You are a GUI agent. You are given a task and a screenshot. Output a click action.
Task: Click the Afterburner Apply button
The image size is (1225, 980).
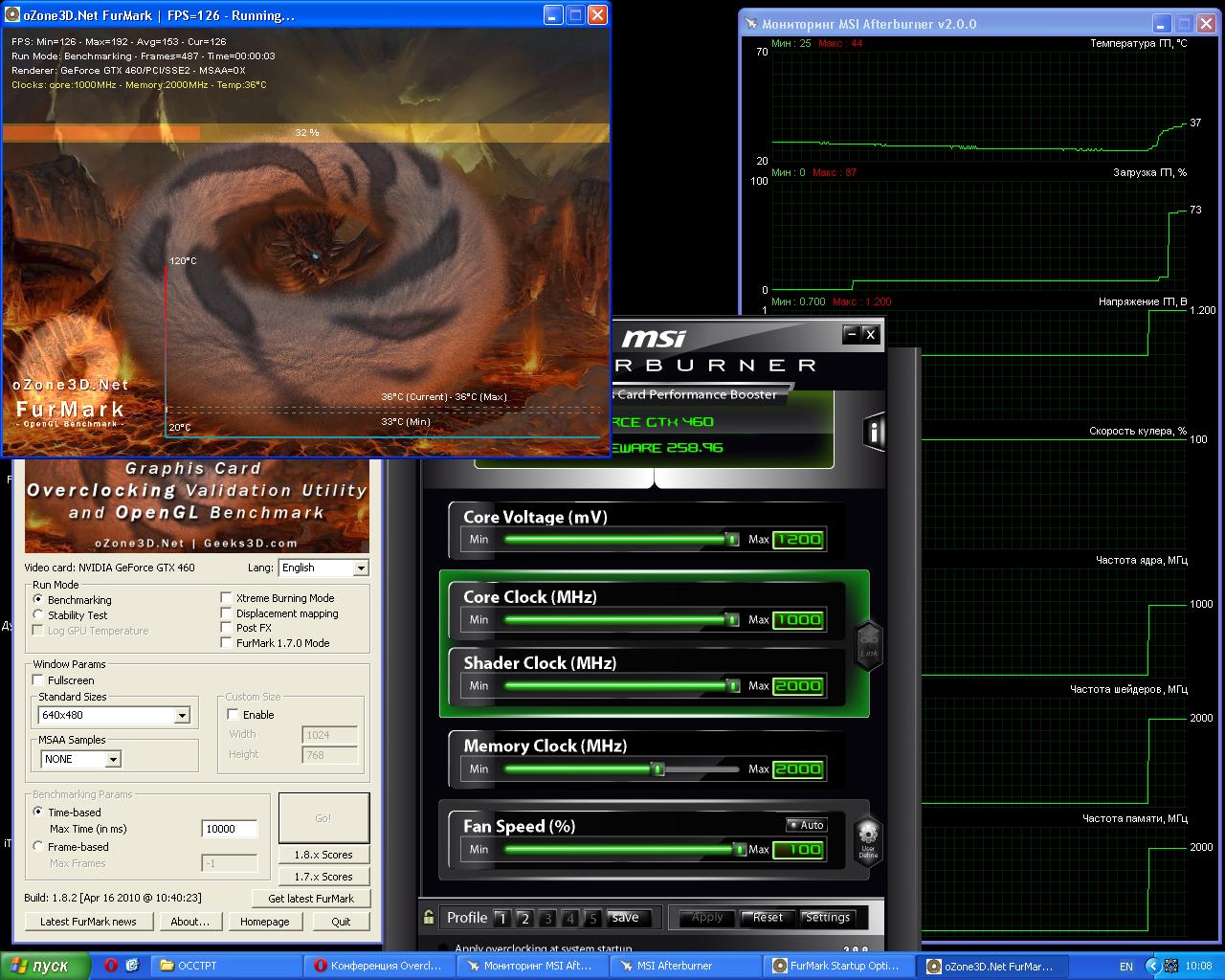click(x=707, y=917)
